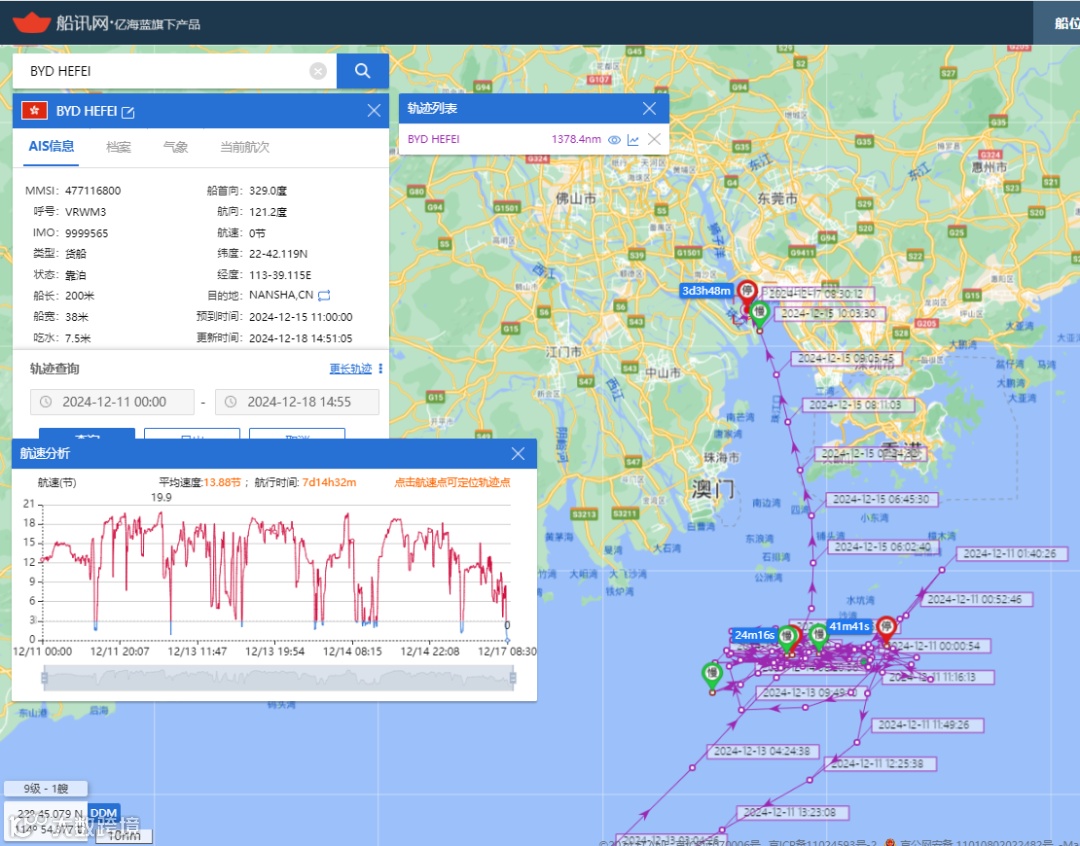Image resolution: width=1080 pixels, height=846 pixels.
Task: Click the 24m16s duration label on map
Action: 754,634
